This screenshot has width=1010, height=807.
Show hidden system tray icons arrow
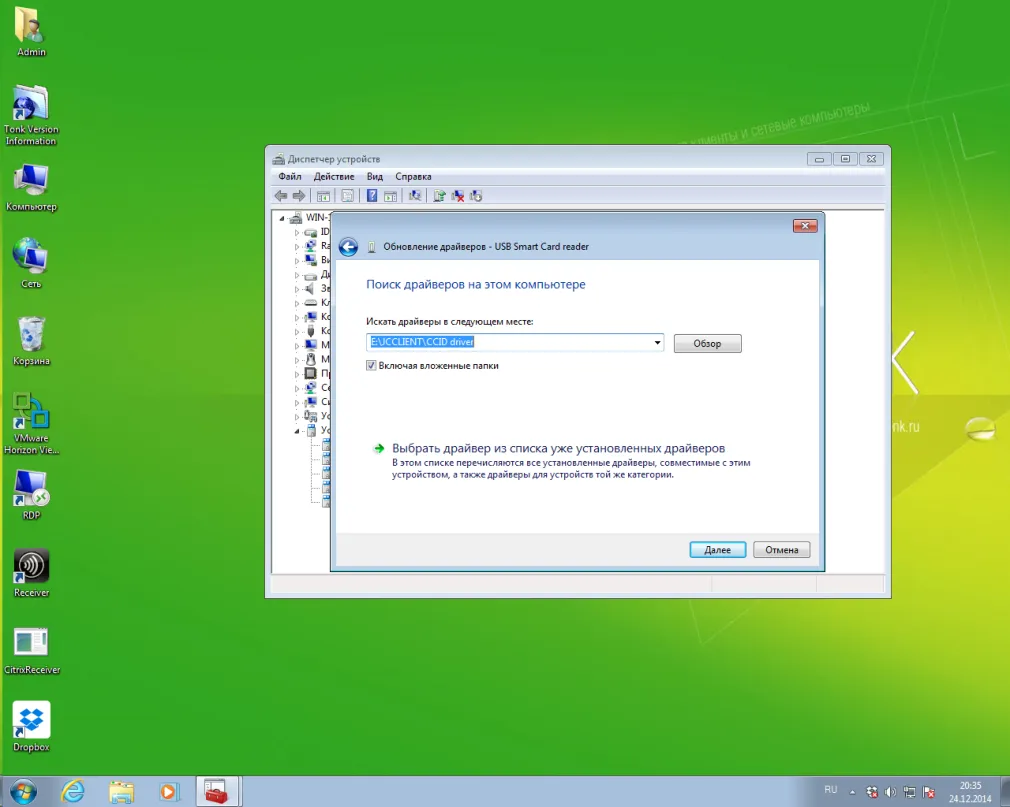(x=852, y=792)
